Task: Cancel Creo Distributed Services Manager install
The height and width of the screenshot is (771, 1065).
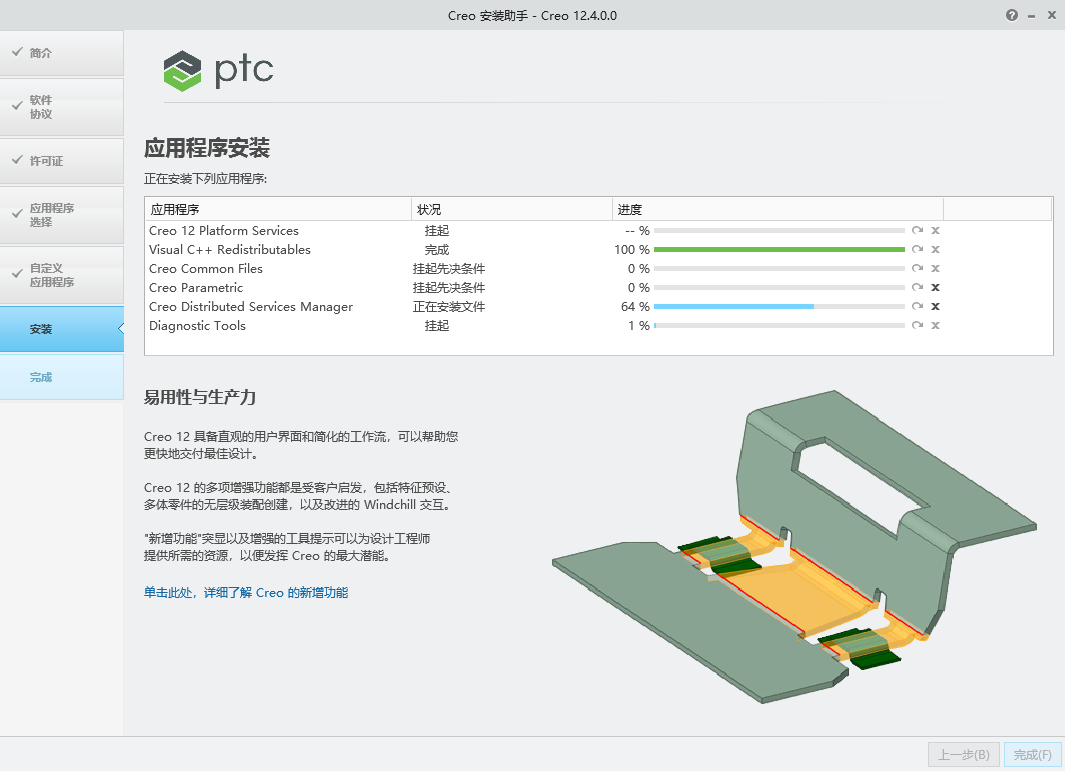Action: [x=935, y=307]
